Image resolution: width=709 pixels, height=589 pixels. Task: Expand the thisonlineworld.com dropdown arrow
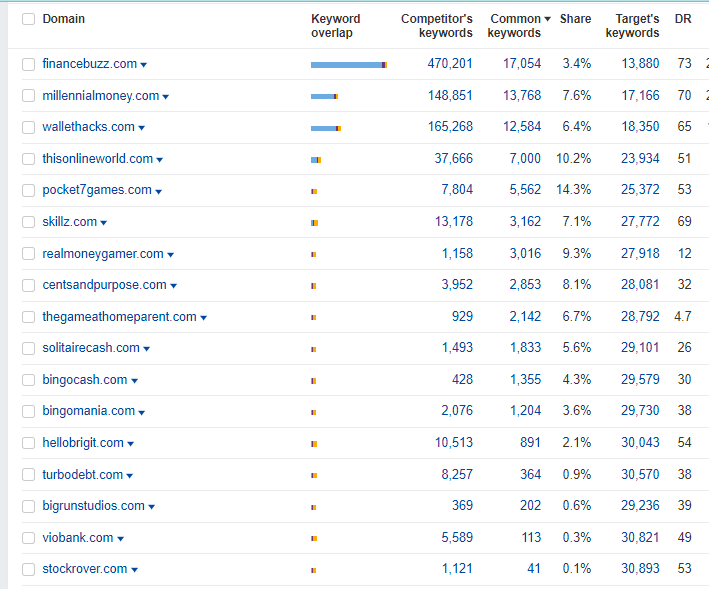(160, 160)
